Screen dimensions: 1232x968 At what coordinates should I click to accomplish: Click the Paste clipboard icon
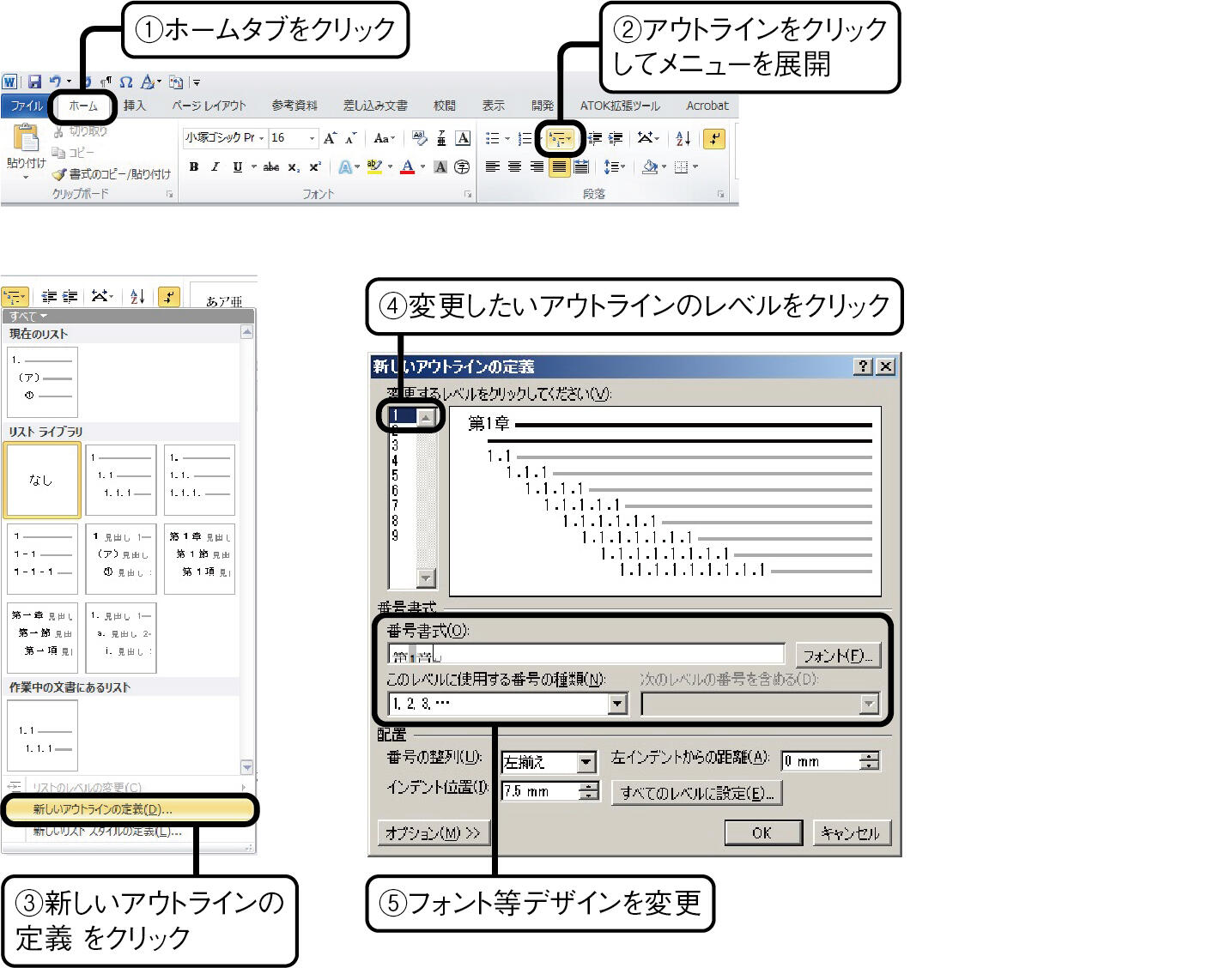(x=26, y=139)
